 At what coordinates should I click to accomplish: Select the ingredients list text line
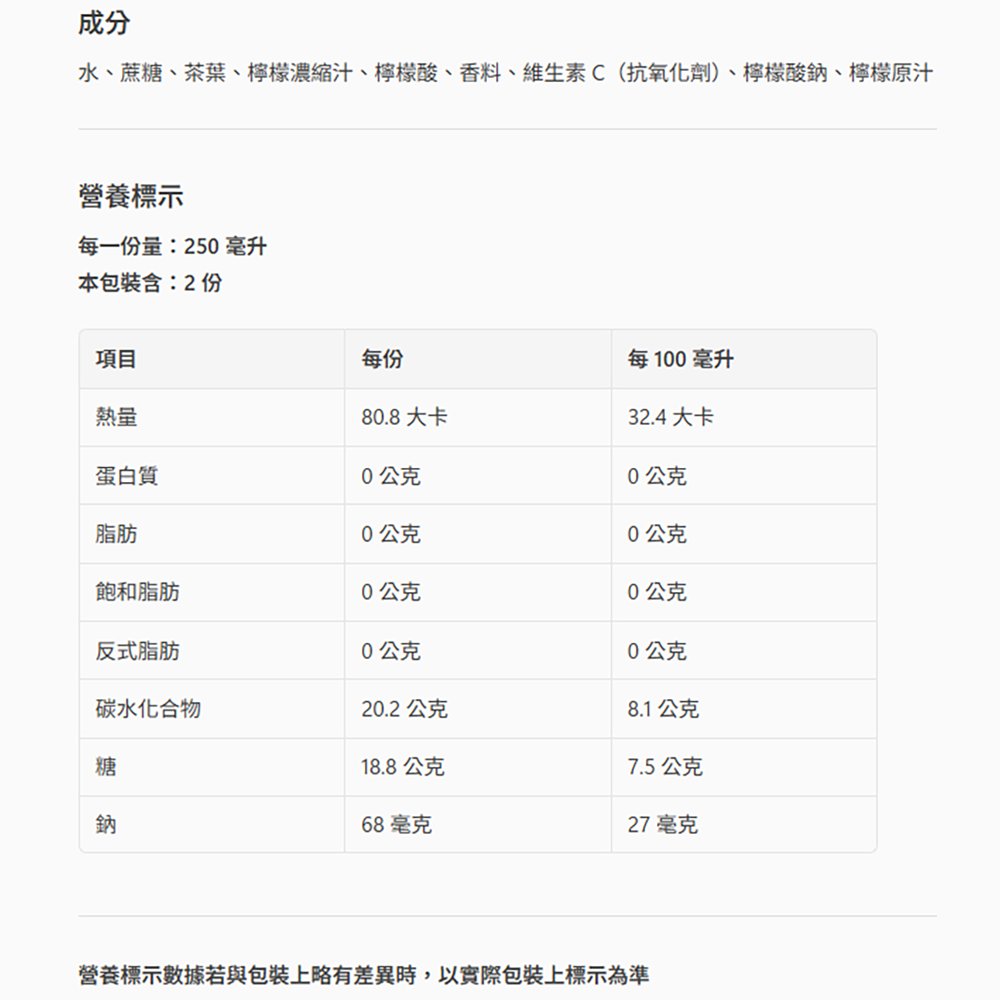505,73
